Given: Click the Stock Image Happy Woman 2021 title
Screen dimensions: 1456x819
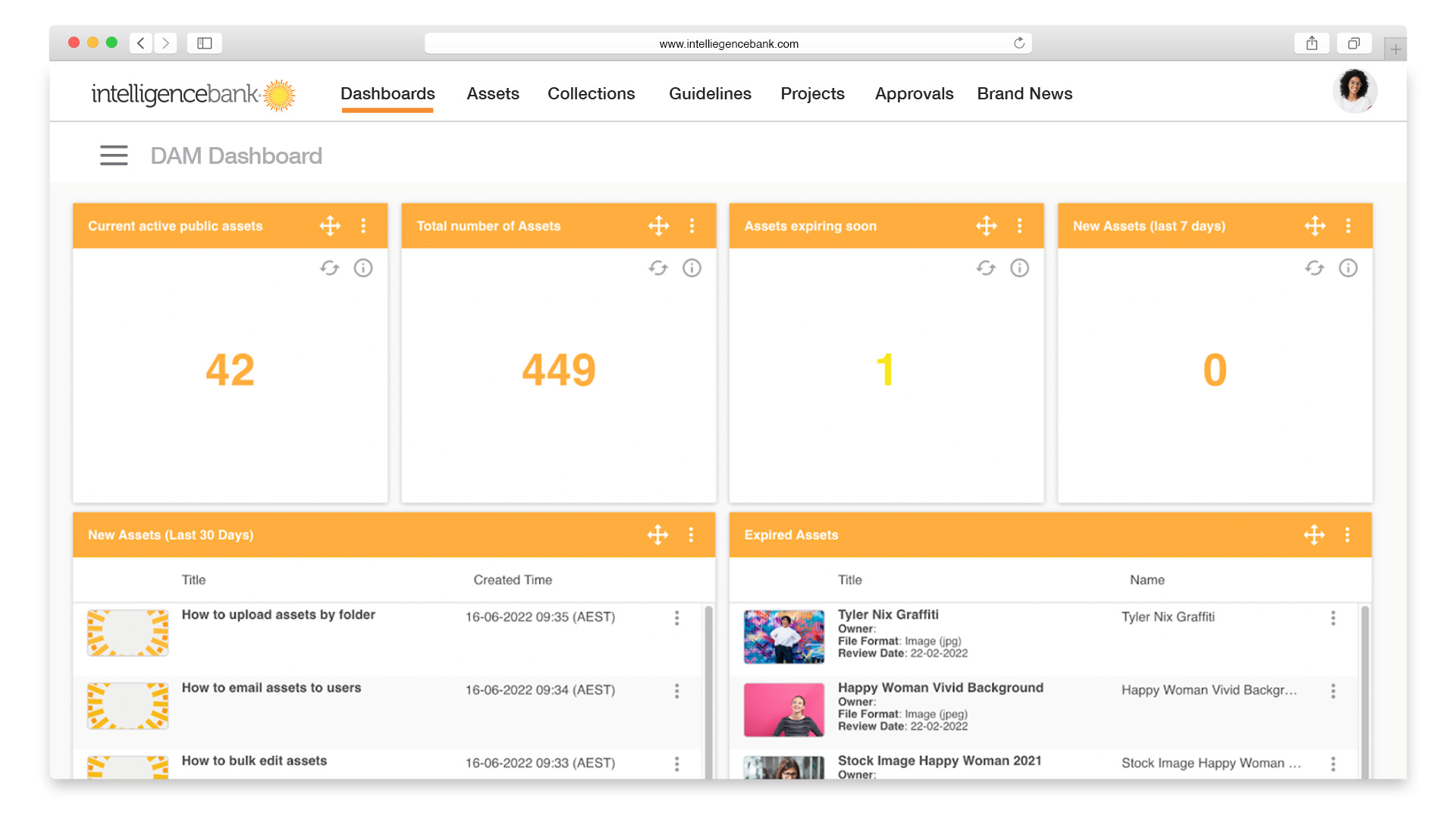Looking at the screenshot, I should click(x=940, y=760).
